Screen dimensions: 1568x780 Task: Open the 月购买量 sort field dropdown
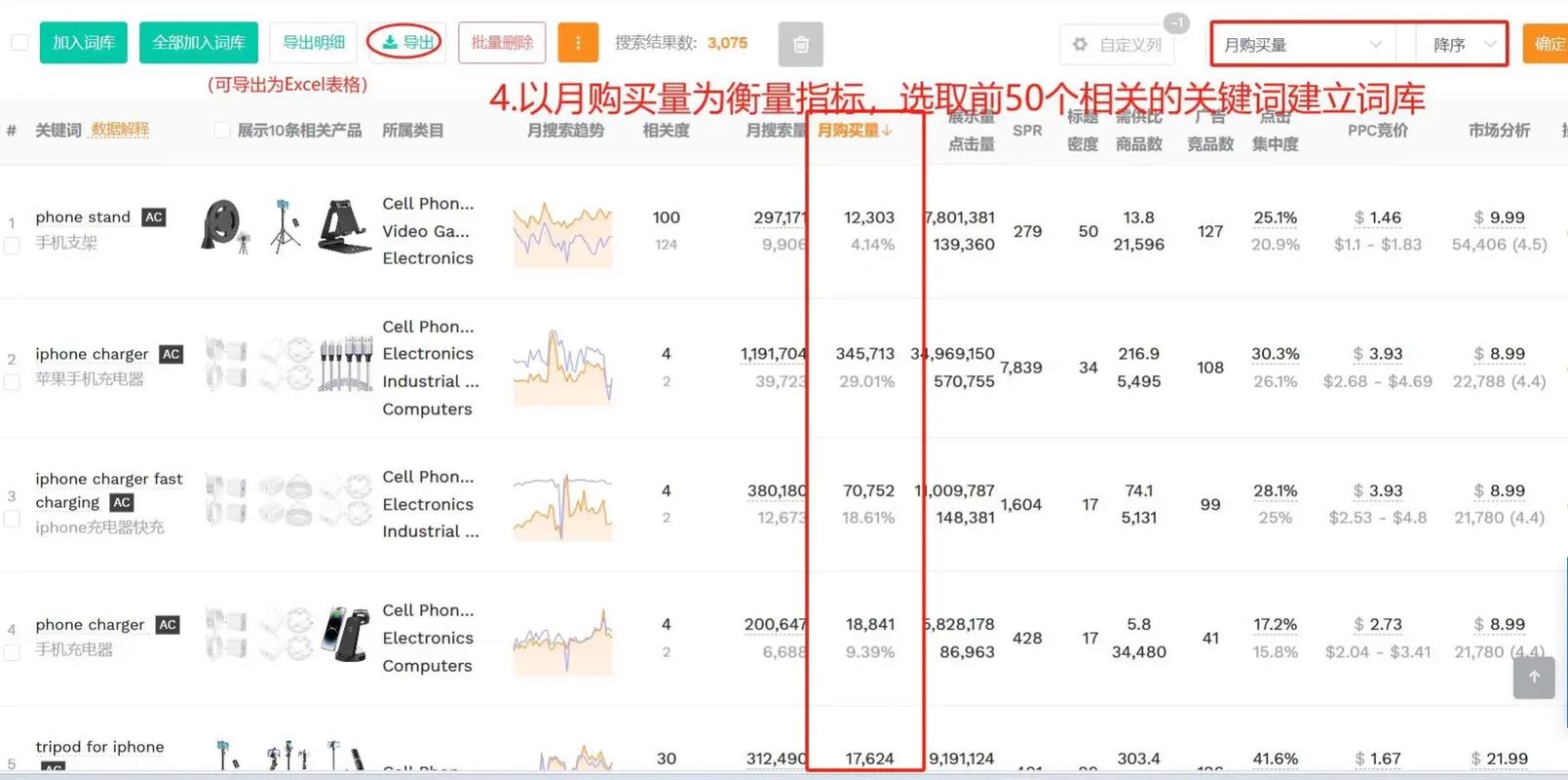[1304, 45]
